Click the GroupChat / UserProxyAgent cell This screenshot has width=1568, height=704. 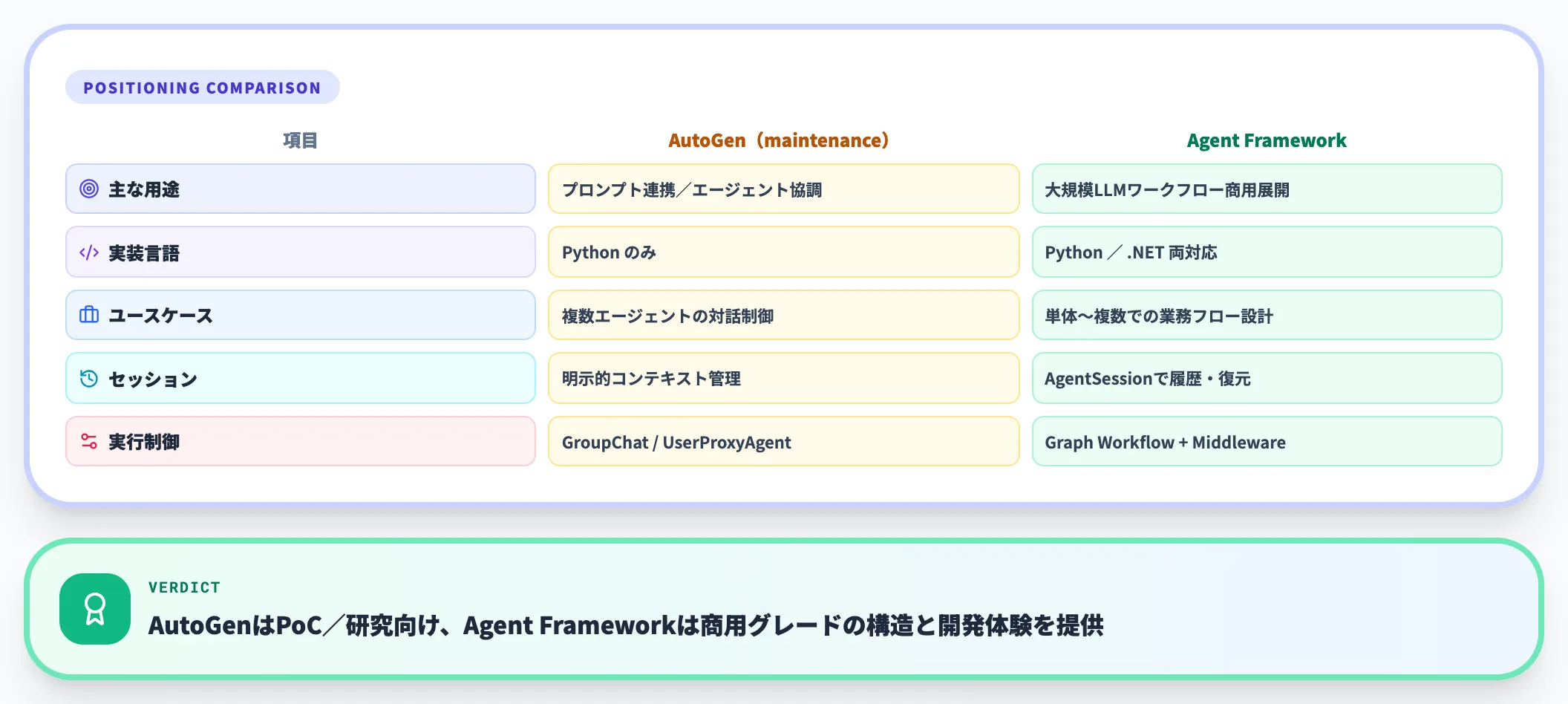tap(784, 441)
